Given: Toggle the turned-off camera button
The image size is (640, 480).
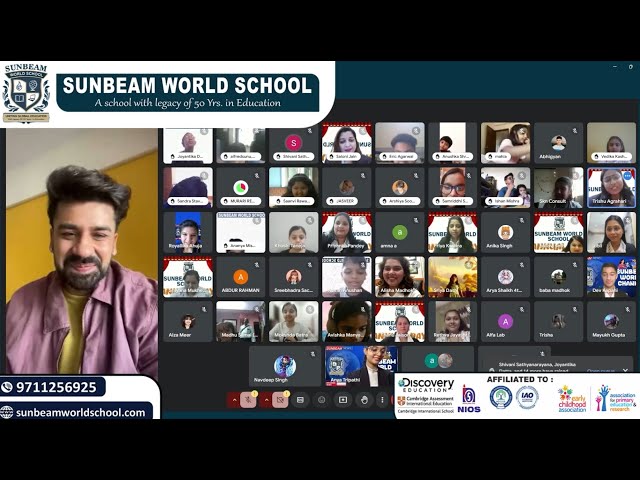Looking at the screenshot, I should [280, 400].
